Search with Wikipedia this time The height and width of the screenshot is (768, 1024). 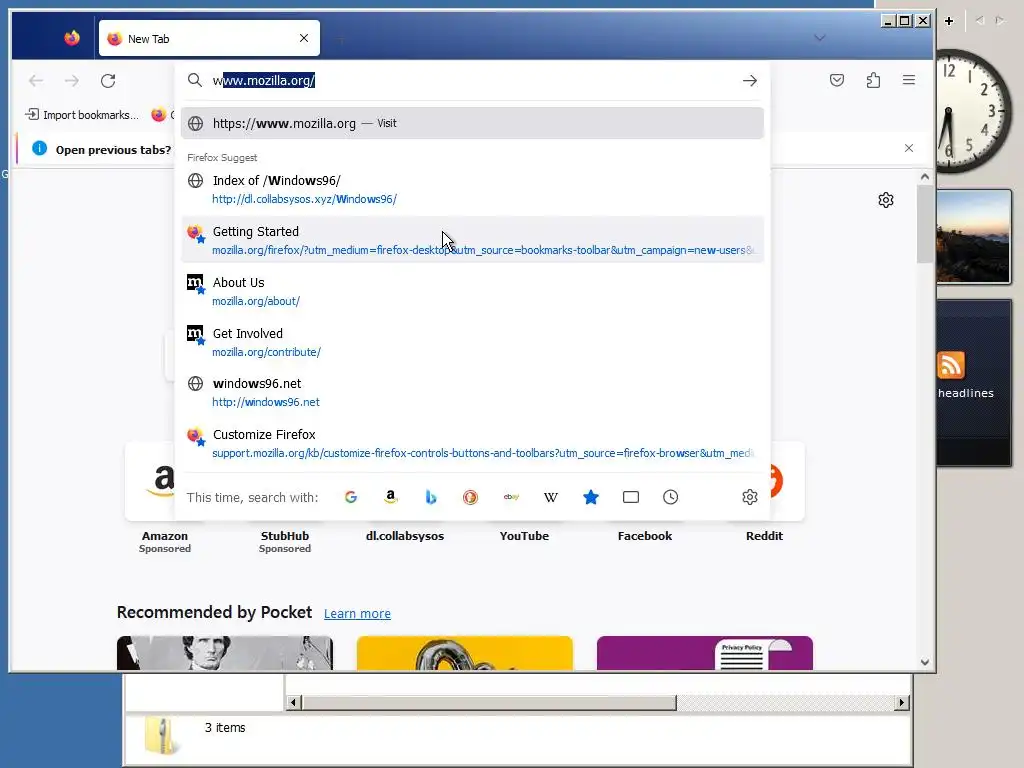(x=551, y=497)
